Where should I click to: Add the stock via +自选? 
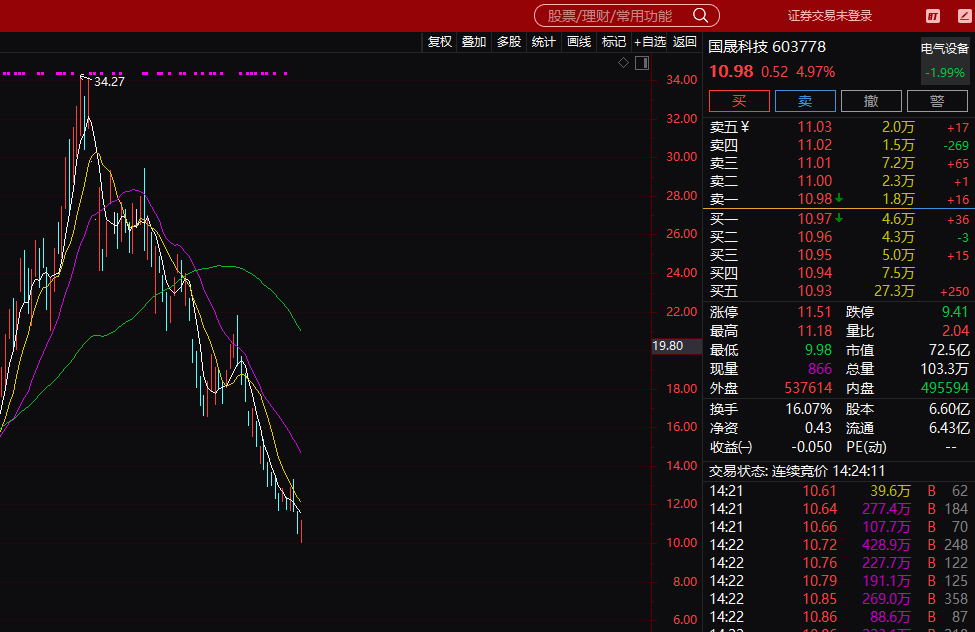click(x=650, y=42)
